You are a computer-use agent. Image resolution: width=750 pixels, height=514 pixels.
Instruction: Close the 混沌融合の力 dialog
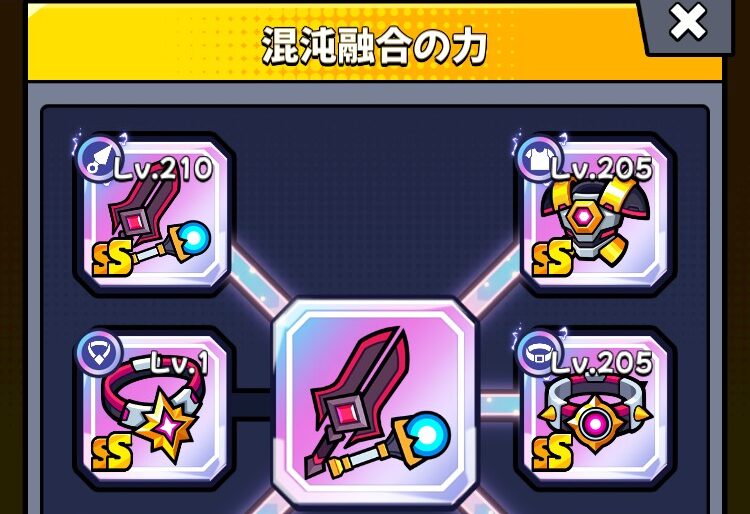[688, 23]
